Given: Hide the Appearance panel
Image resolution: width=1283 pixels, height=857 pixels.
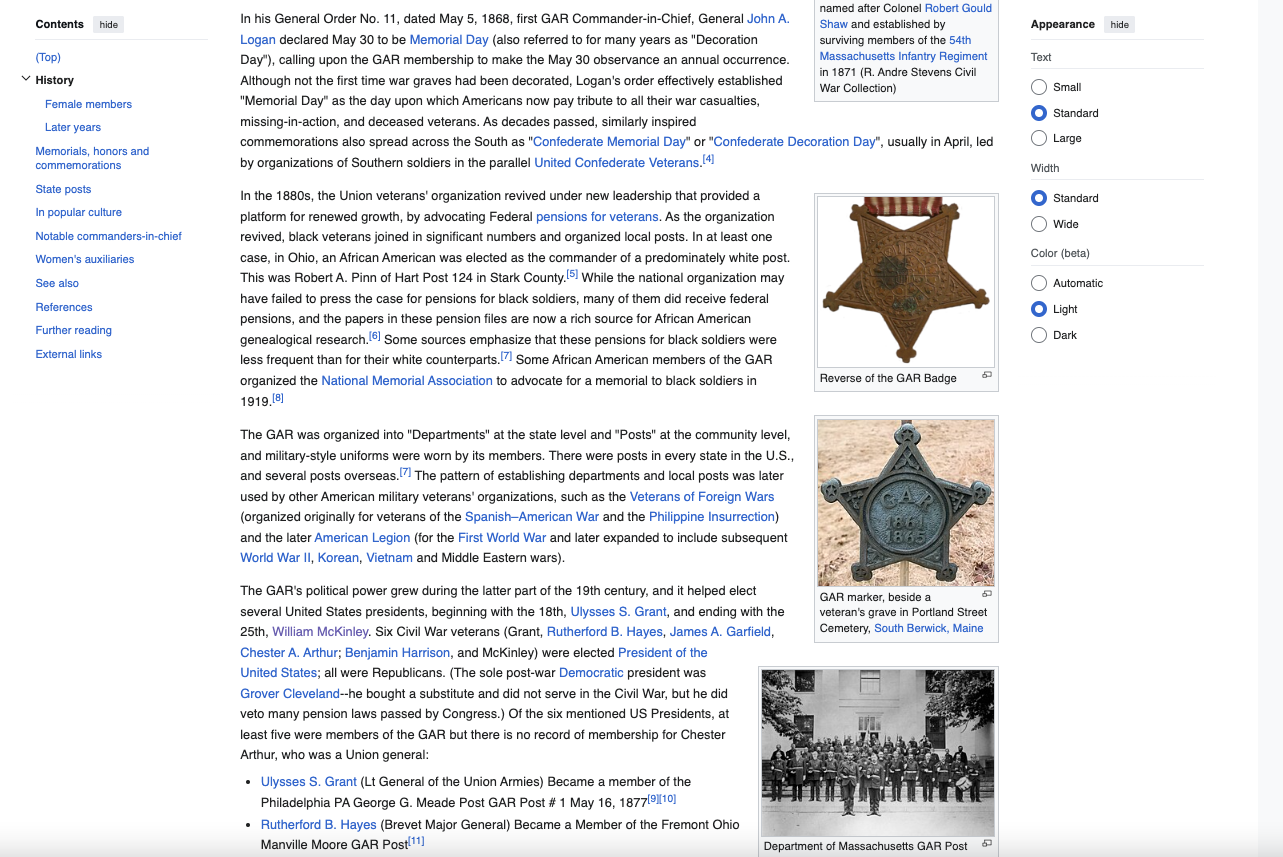Looking at the screenshot, I should (1120, 24).
